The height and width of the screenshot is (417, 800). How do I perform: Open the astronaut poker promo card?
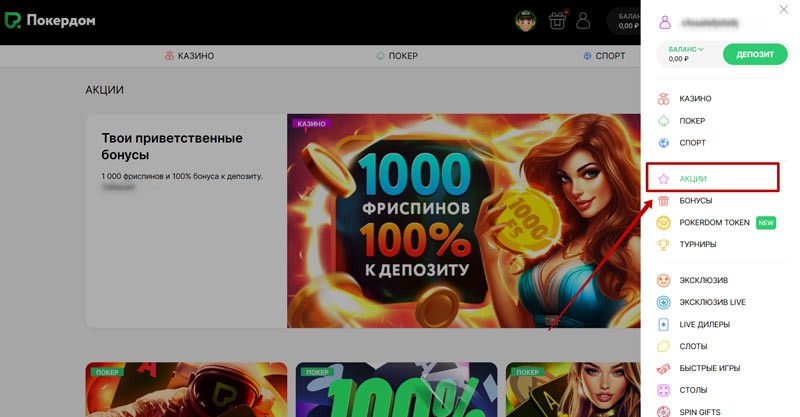click(186, 390)
